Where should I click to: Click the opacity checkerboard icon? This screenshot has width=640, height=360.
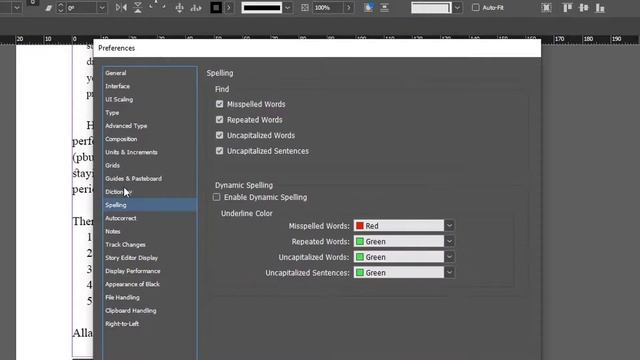point(304,8)
